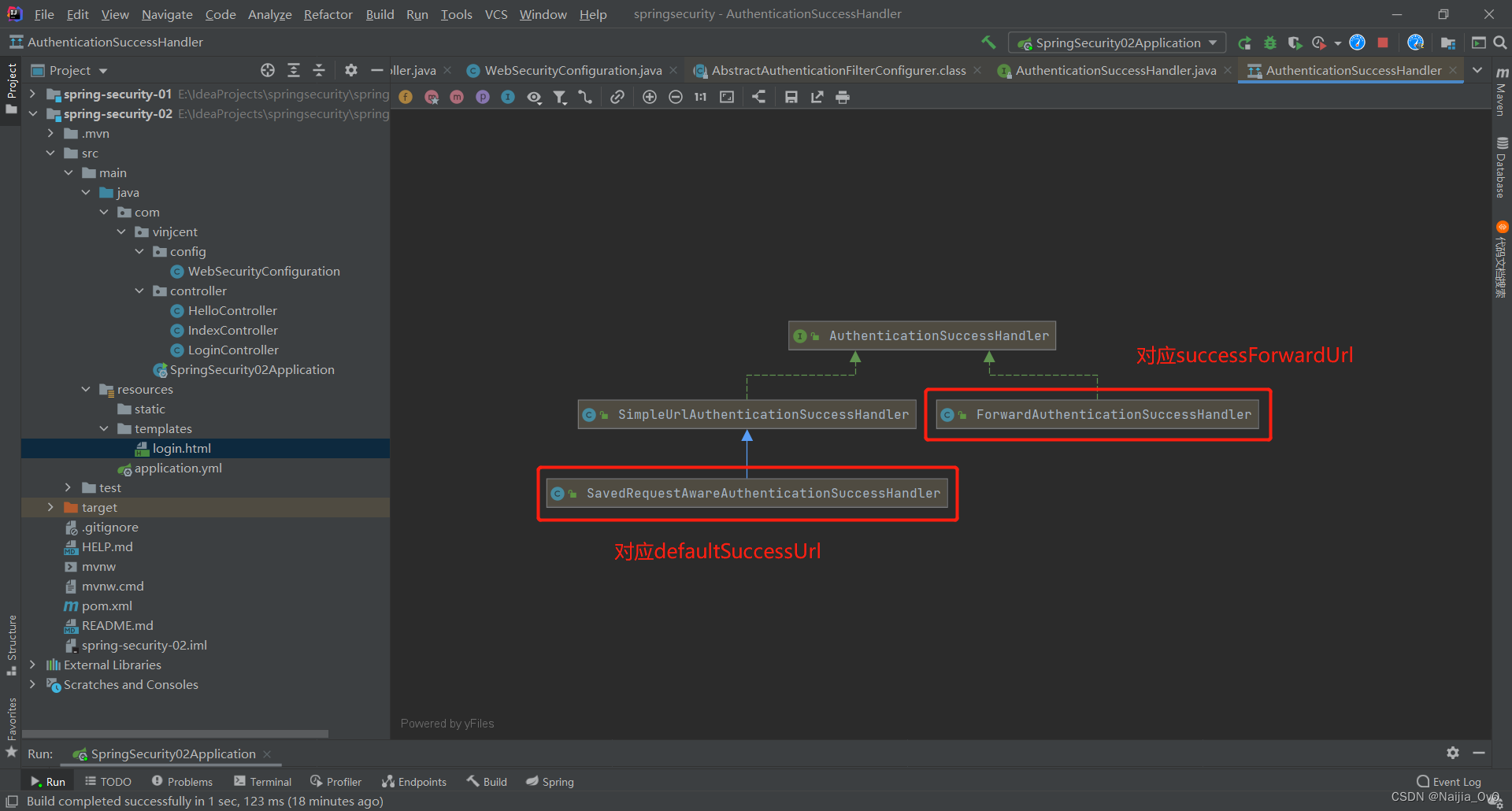Open Maven side panel
This screenshot has height=811, width=1512.
click(1502, 93)
